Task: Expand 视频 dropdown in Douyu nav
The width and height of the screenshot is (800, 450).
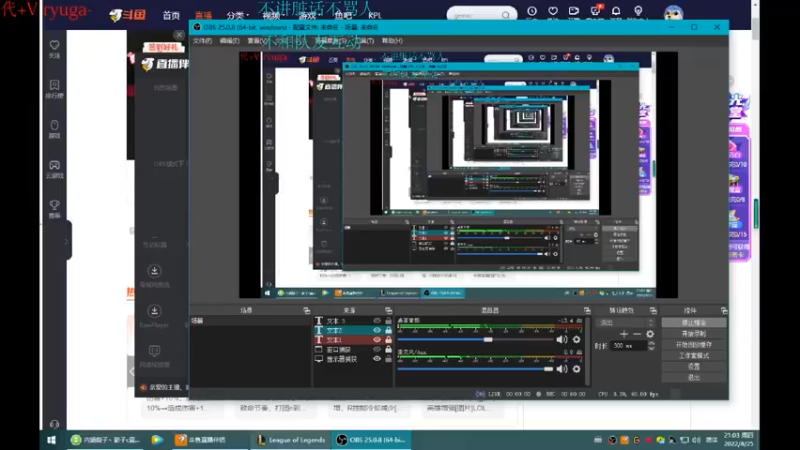Action: tap(273, 16)
